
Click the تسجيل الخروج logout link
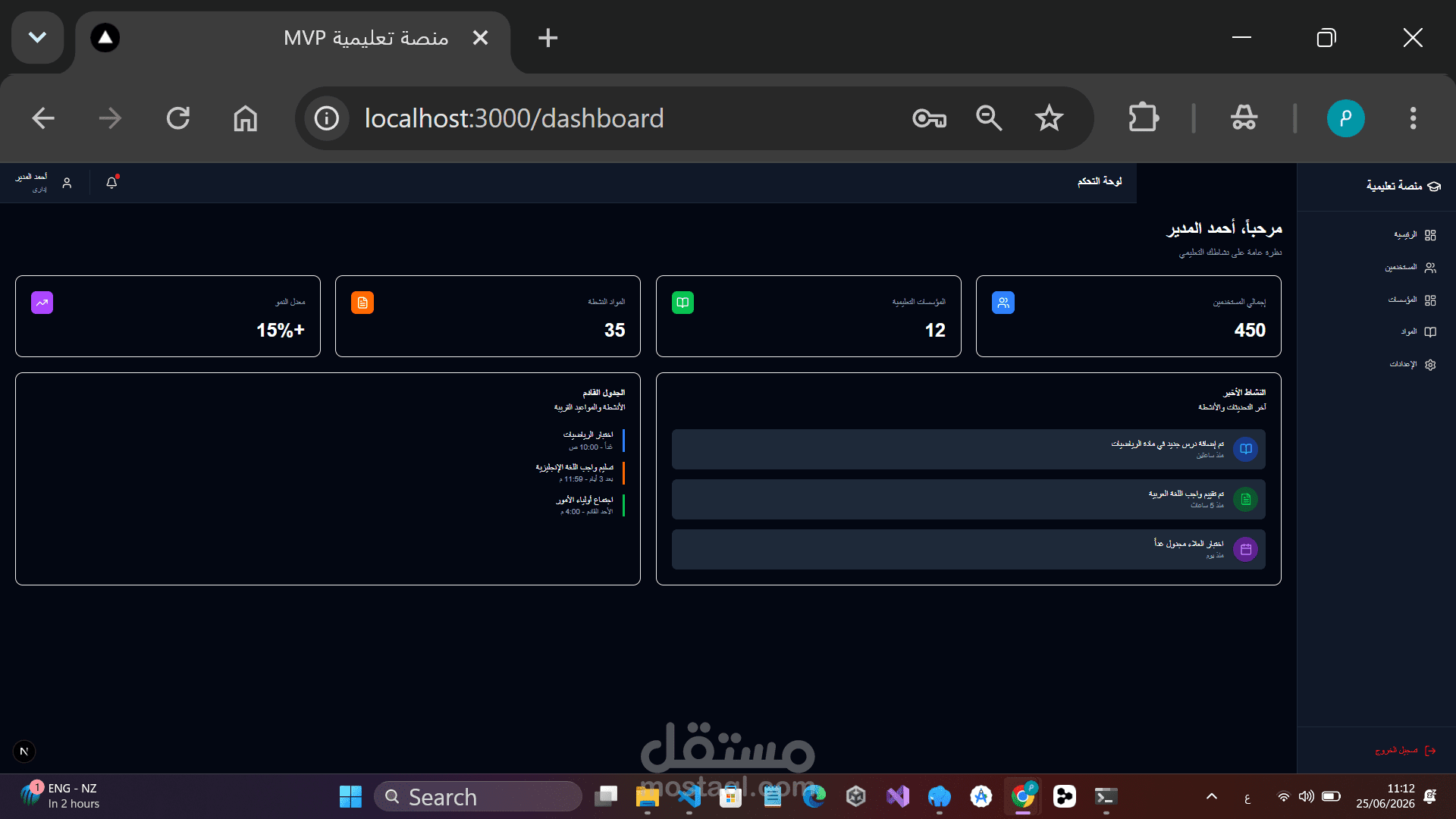(x=1405, y=751)
